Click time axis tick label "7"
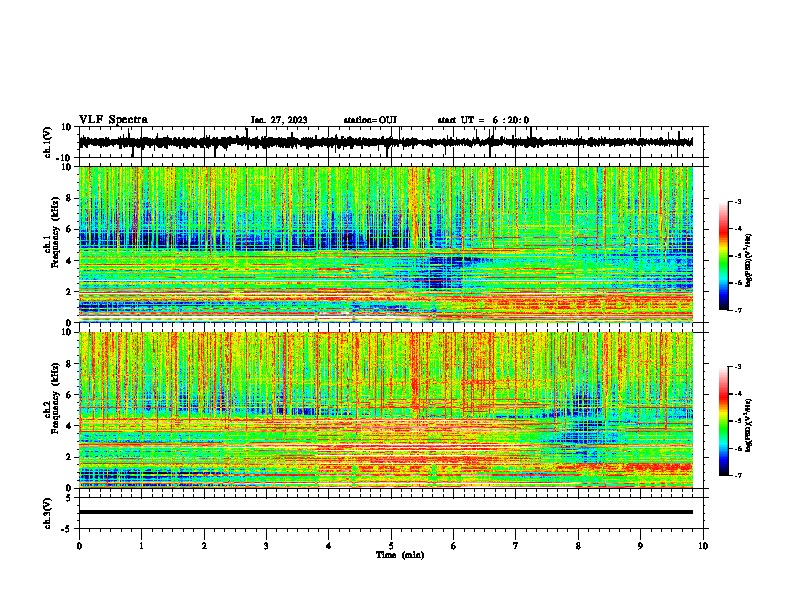This screenshot has width=792, height=612. click(516, 546)
